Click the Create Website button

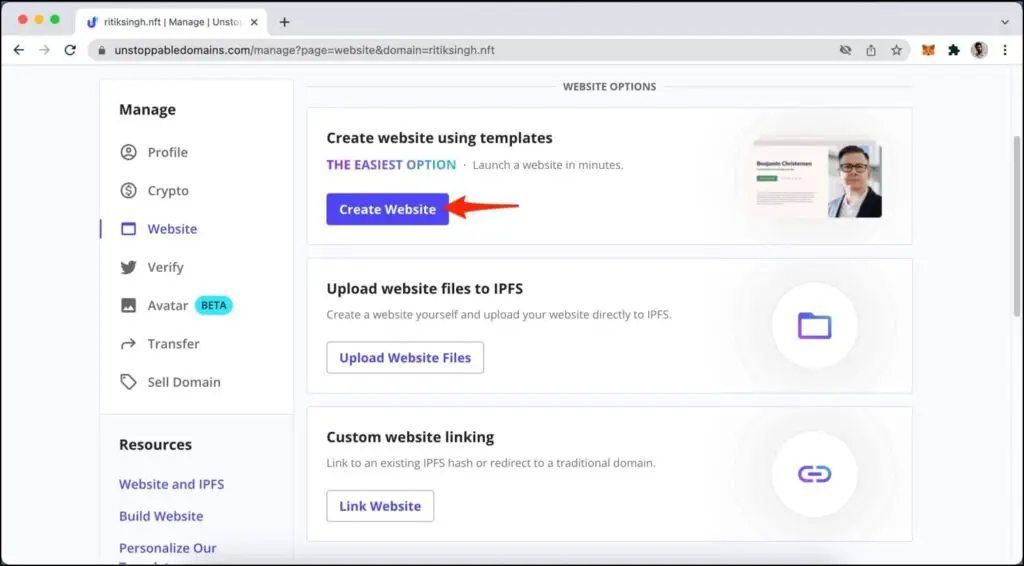click(387, 210)
